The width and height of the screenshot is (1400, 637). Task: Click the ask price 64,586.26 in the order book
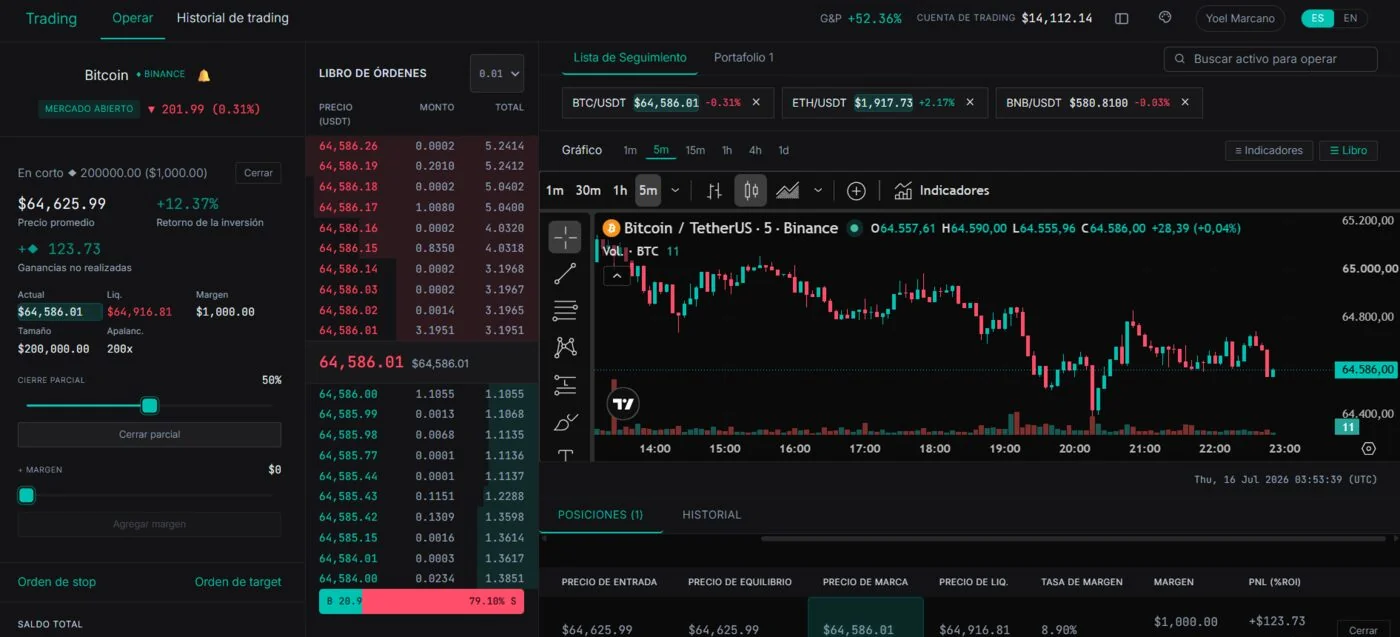348,146
